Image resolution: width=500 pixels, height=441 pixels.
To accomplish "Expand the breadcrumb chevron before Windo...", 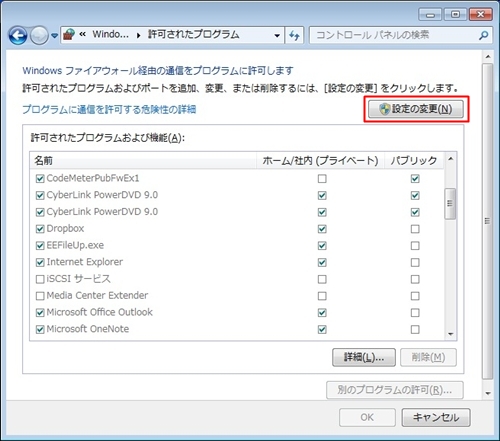I will [x=83, y=34].
